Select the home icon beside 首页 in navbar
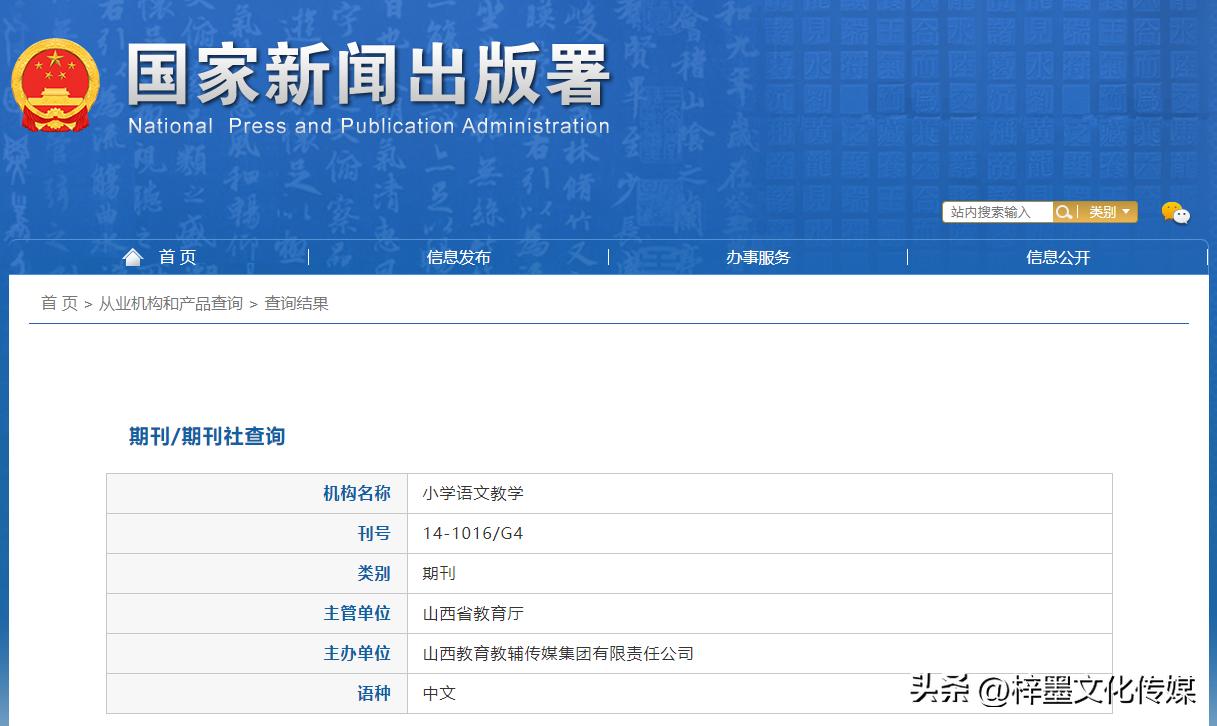1217x726 pixels. pos(133,256)
